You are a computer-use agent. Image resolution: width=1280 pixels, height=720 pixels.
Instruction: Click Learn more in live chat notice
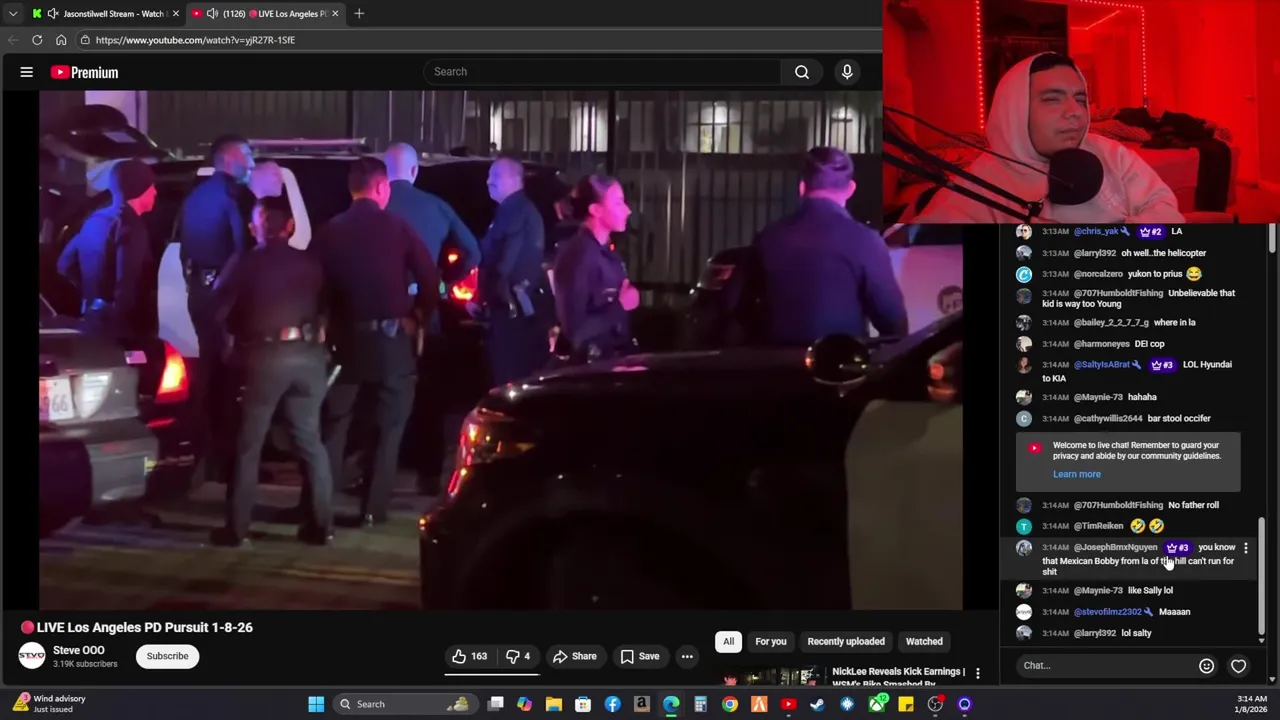(1077, 474)
